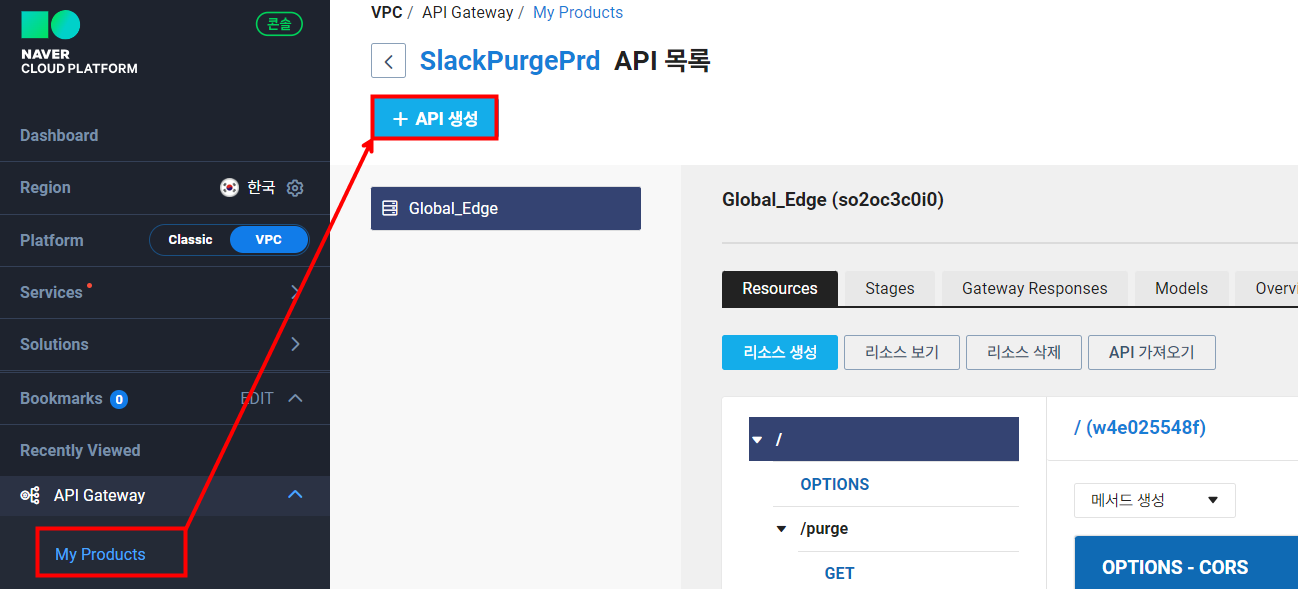Switch platform to Classic
This screenshot has height=589, width=1298.
tap(190, 240)
